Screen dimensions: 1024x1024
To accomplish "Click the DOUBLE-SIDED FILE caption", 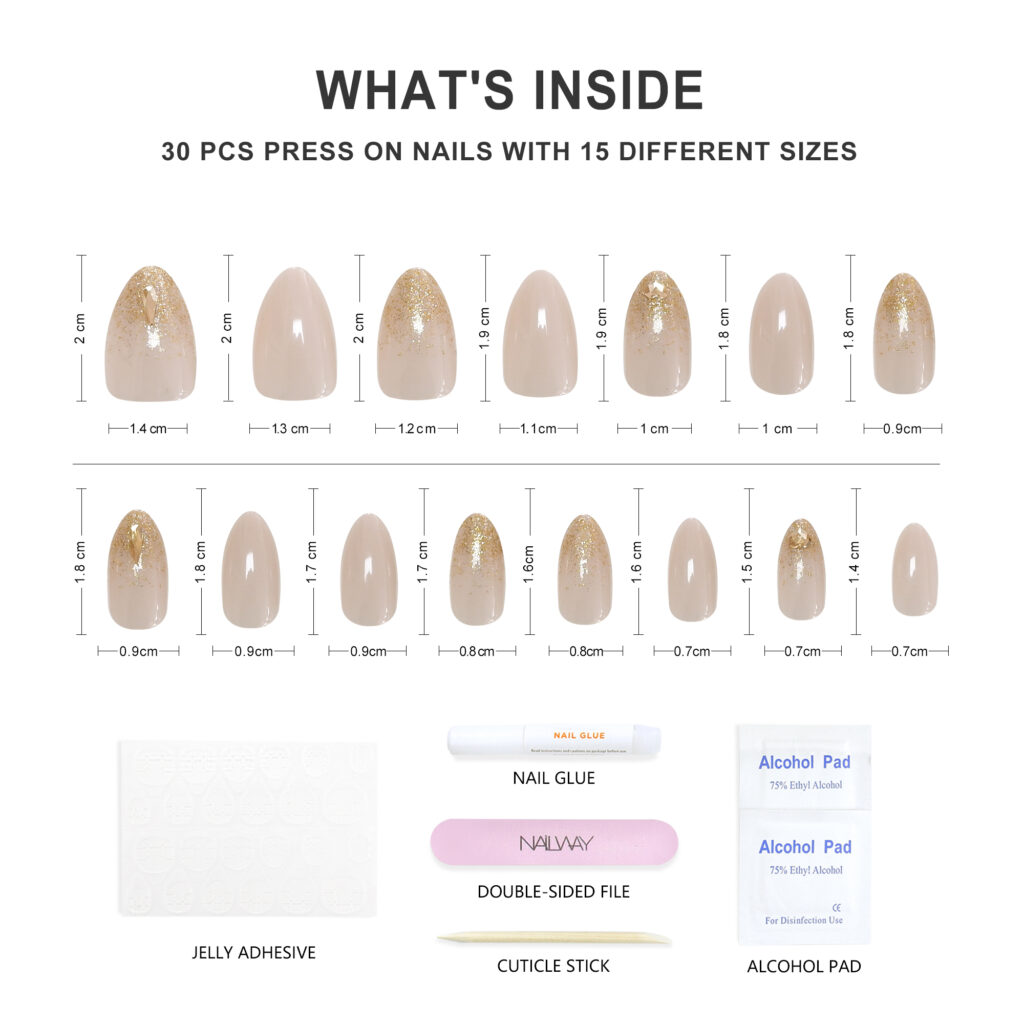I will 553,891.
